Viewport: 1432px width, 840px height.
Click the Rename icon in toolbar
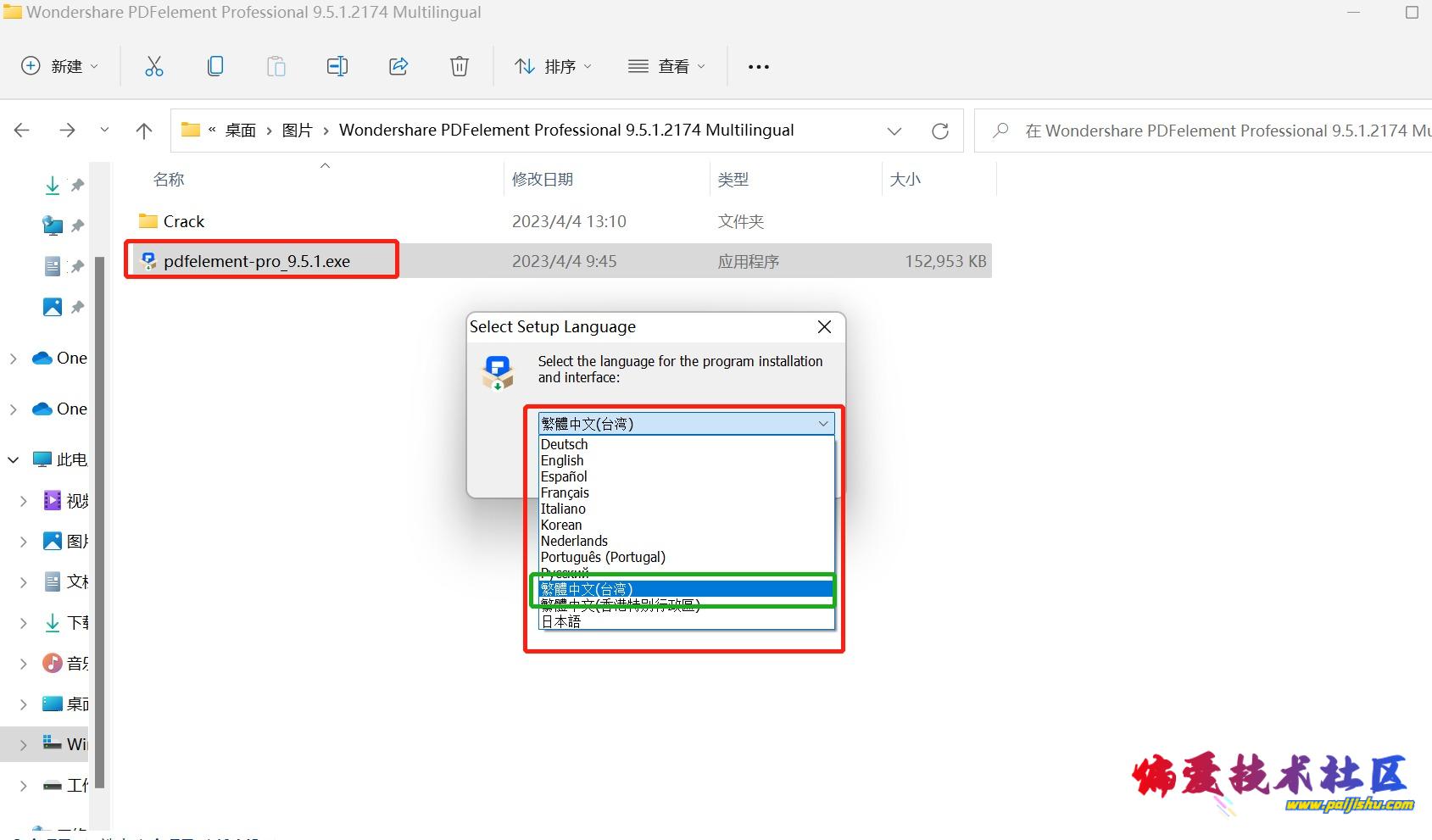point(337,66)
